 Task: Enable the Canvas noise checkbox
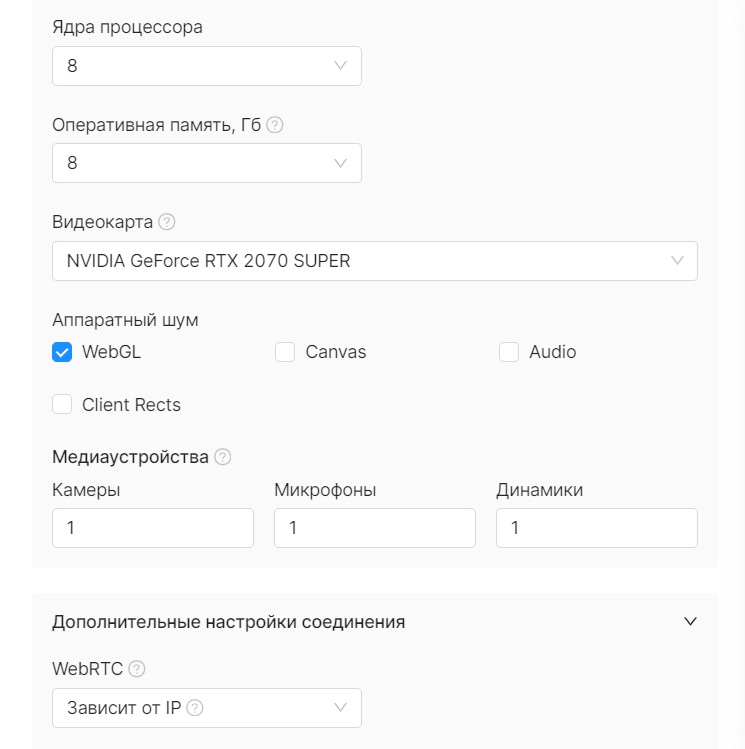point(285,352)
